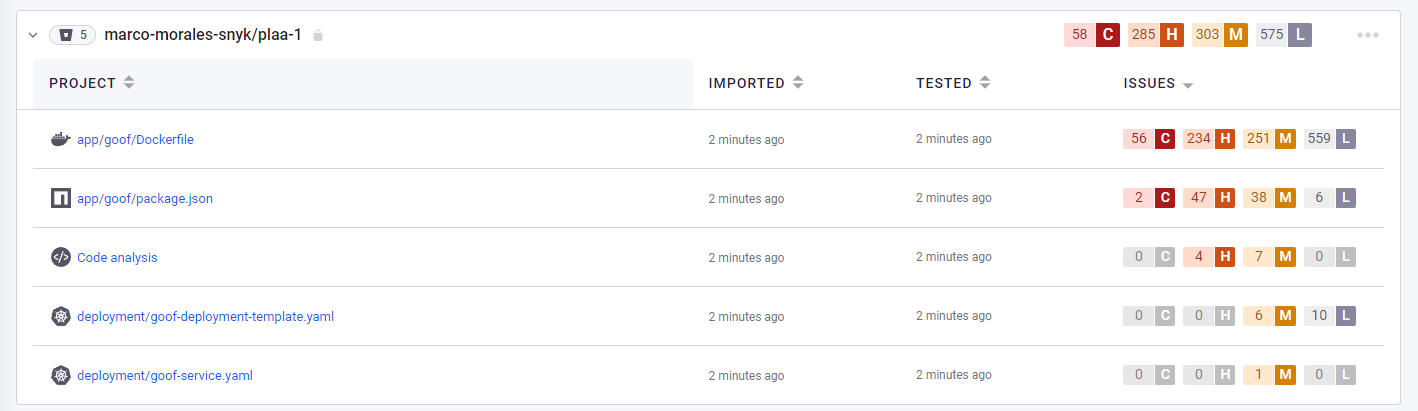
Task: Collapse the marco-morales-snyk/plaa-1 group chevron
Action: click(32, 35)
